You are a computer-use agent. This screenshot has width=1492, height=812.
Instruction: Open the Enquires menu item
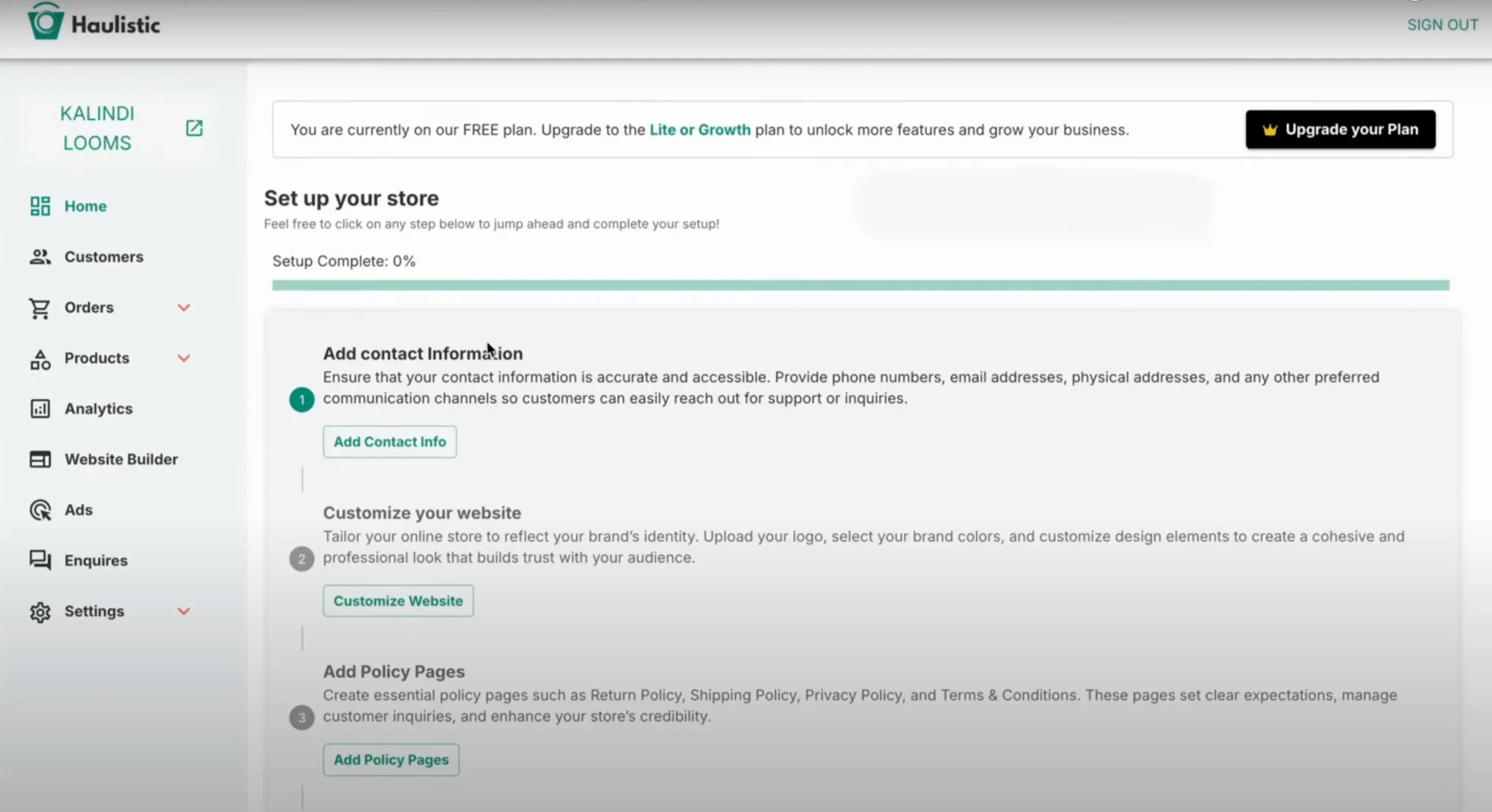coord(96,561)
